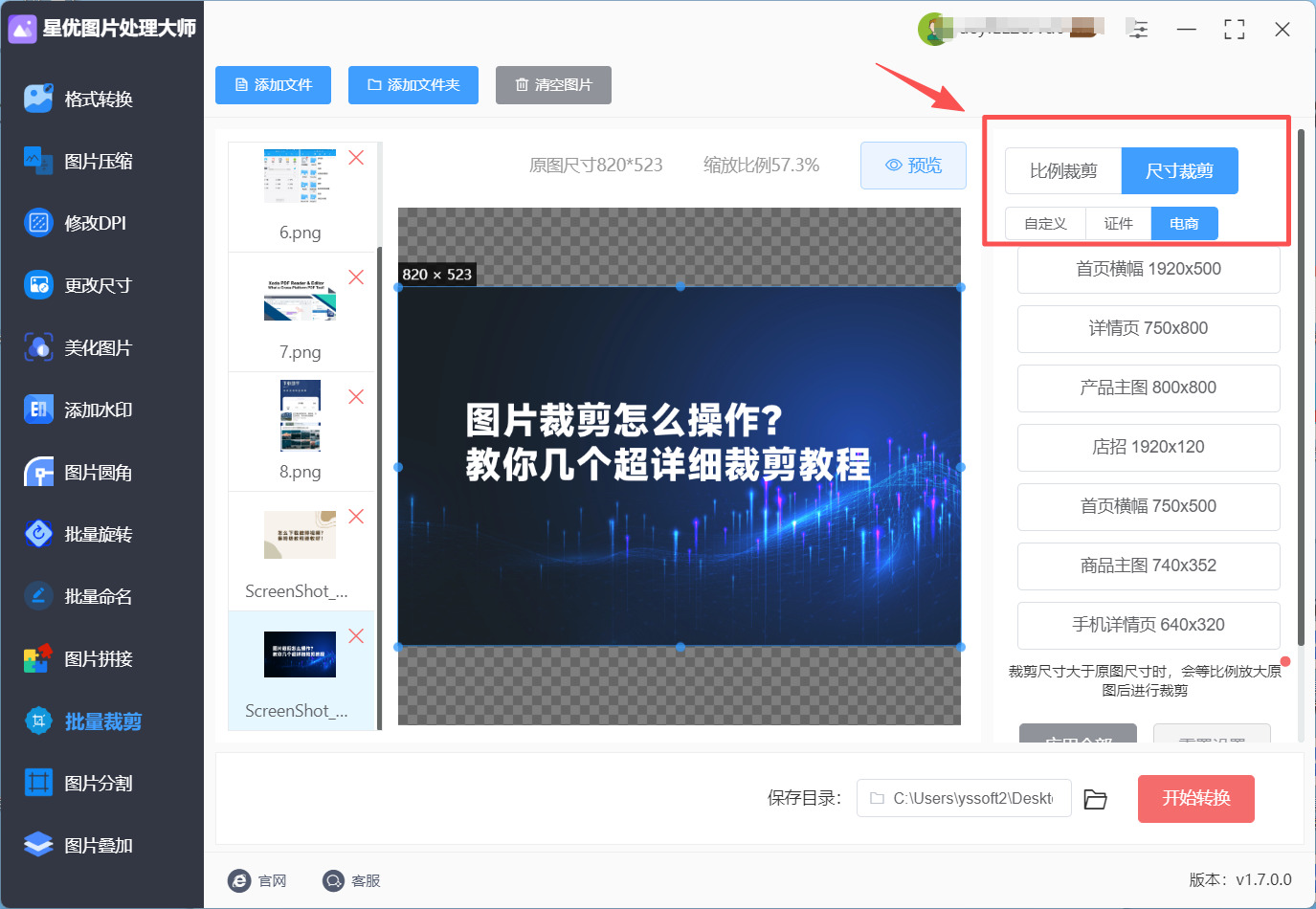Click the 添加文件 add file button
The width and height of the screenshot is (1316, 909).
273,85
